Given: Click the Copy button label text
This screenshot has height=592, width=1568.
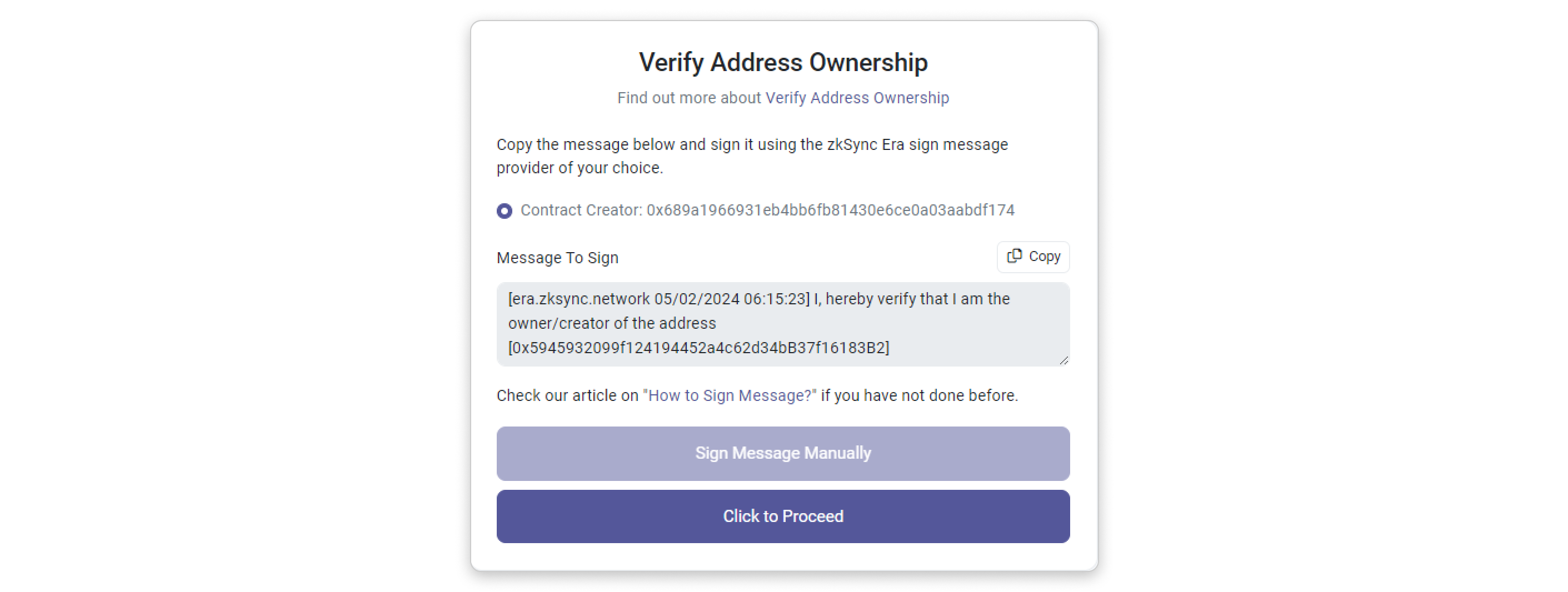Looking at the screenshot, I should pos(1045,257).
